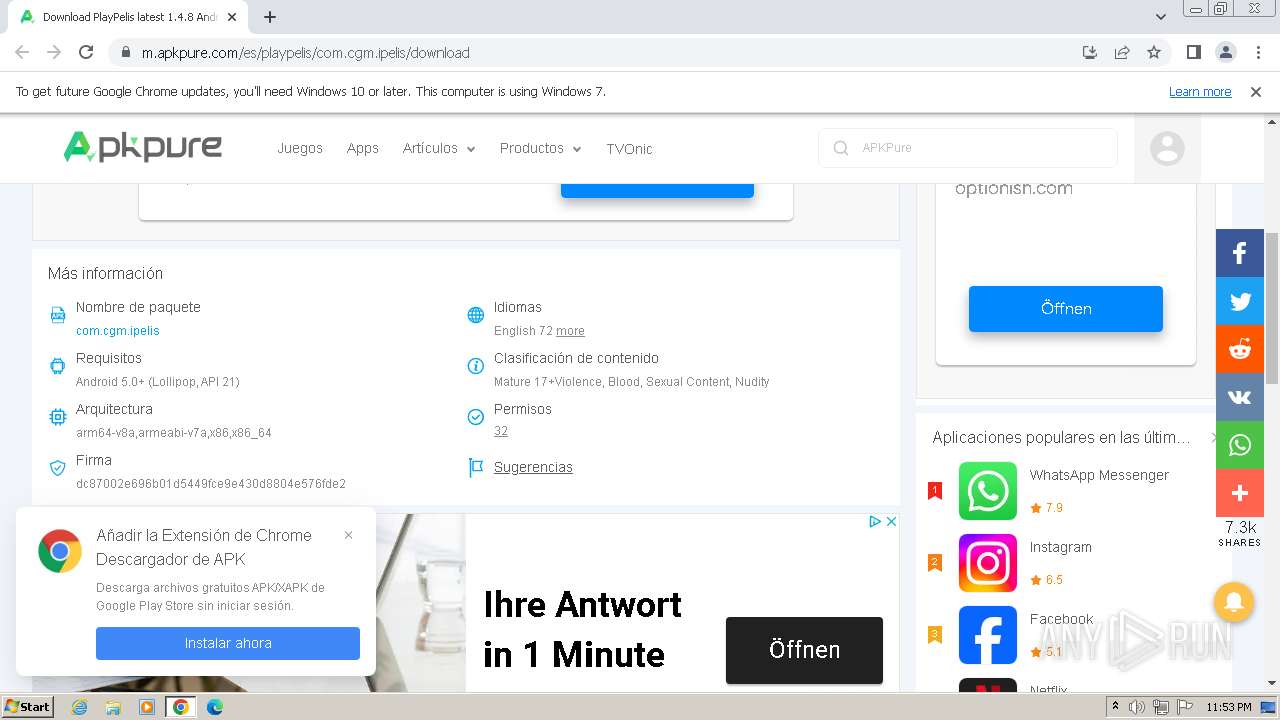This screenshot has width=1280, height=720.
Task: Share on VK via sidebar
Action: [1240, 397]
